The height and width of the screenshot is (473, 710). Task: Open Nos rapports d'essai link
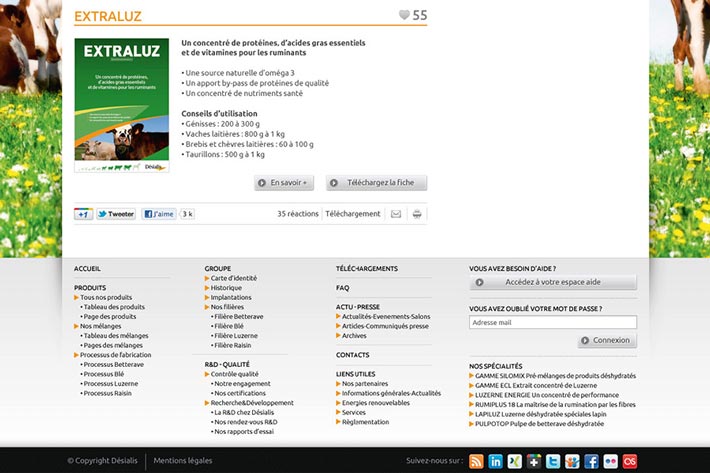click(x=244, y=432)
